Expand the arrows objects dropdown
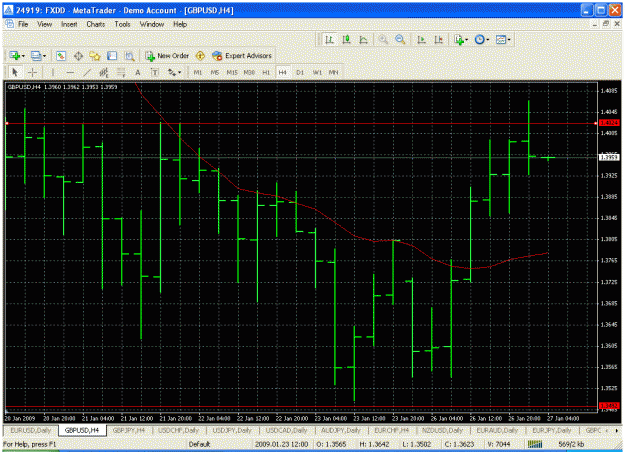The width and height of the screenshot is (625, 452). [180, 72]
